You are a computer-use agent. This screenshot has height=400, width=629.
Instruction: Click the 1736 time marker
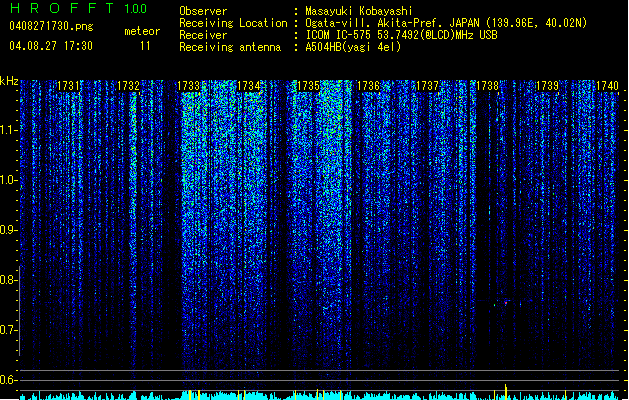pyautogui.click(x=368, y=86)
